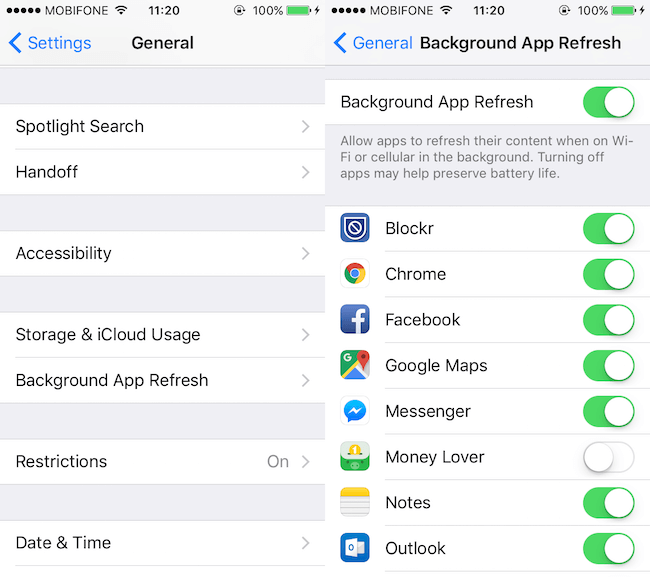
Task: Tap the Chrome app icon
Action: tap(355, 274)
